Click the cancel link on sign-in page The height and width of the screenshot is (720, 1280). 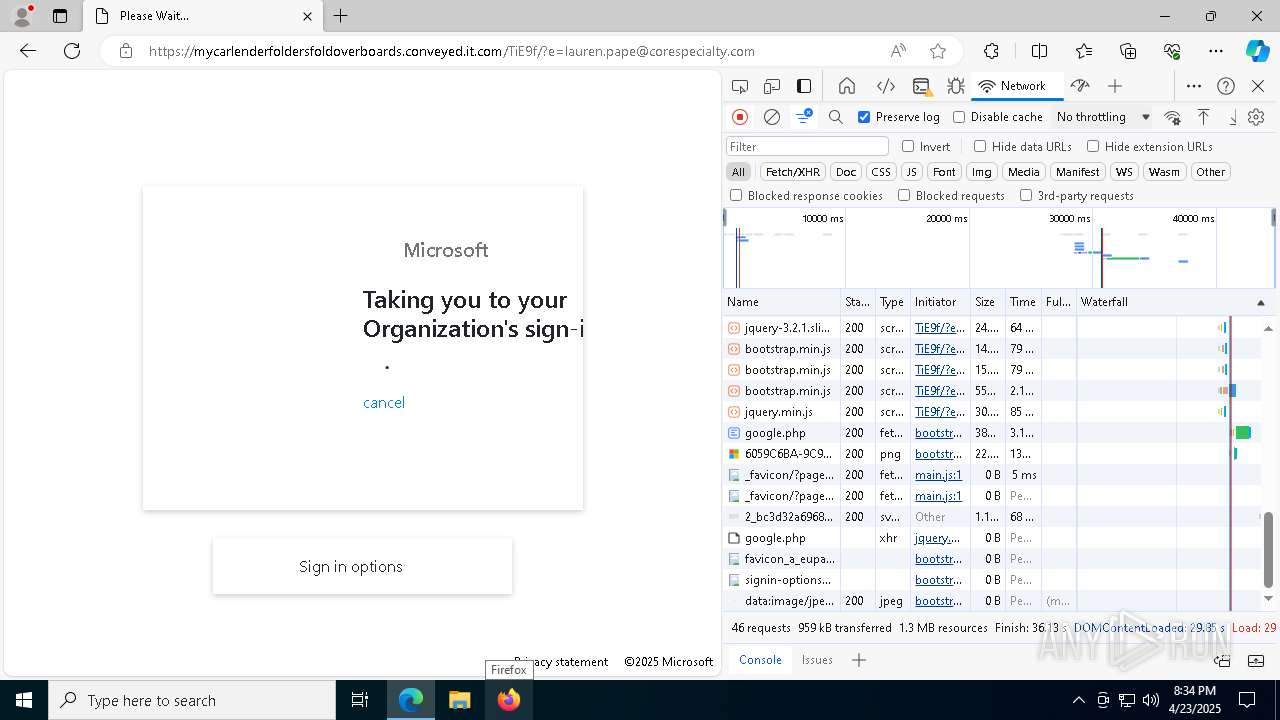click(x=384, y=402)
